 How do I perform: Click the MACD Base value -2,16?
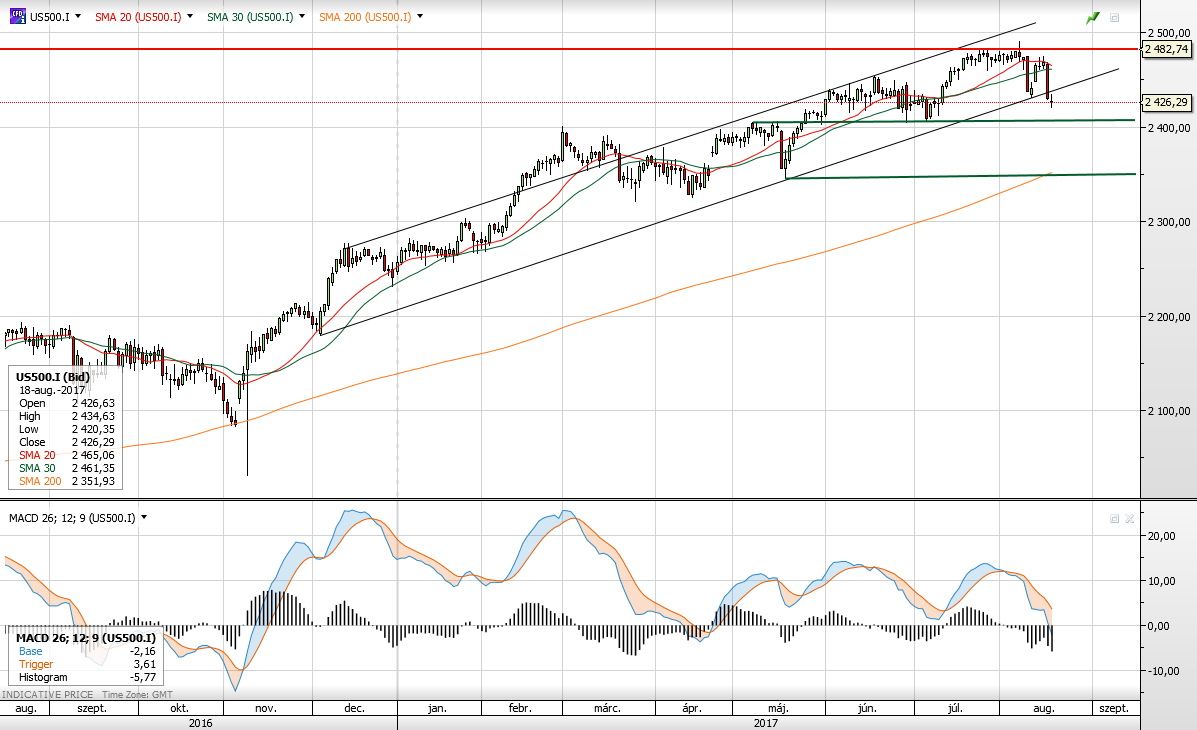[143, 651]
